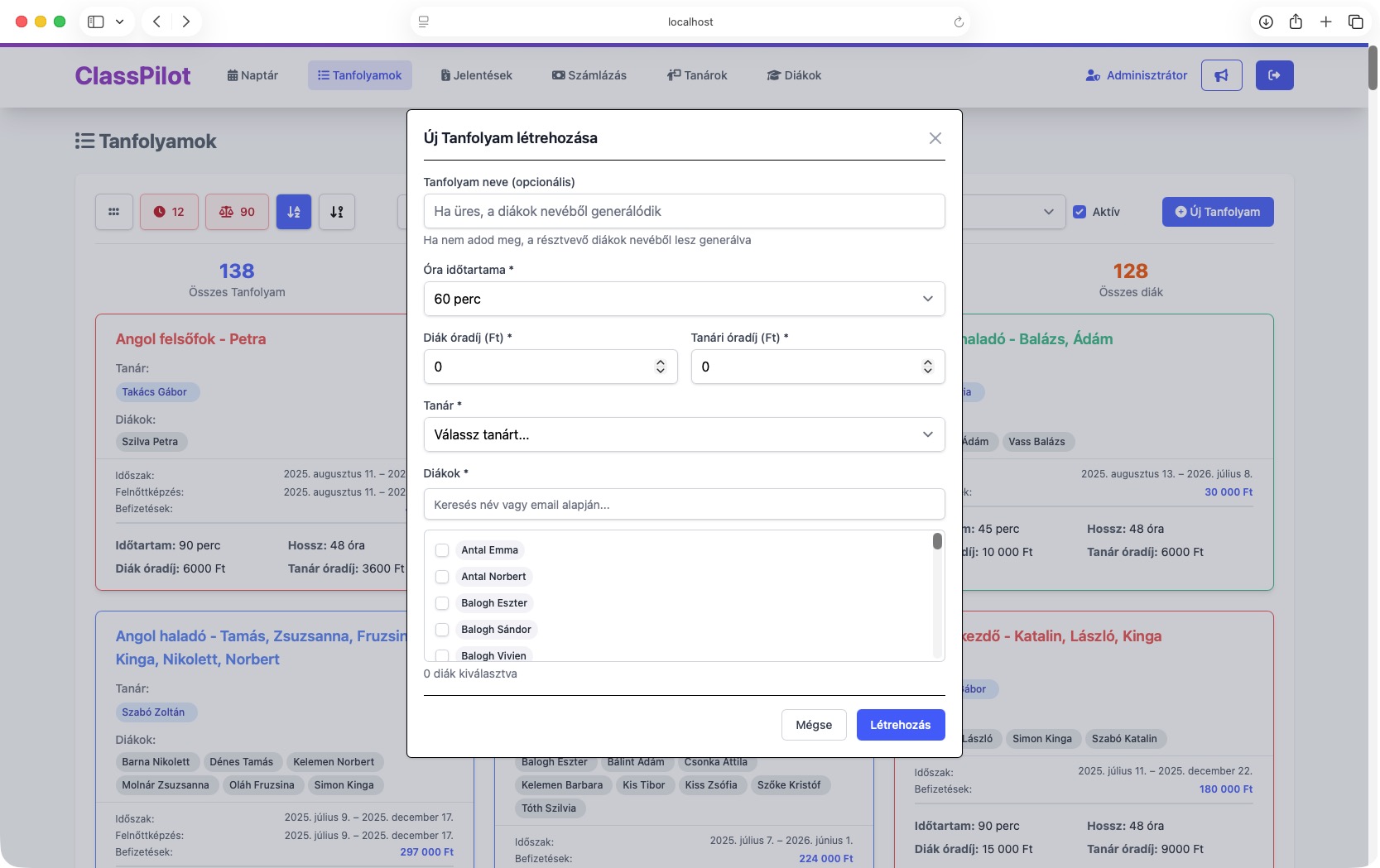The width and height of the screenshot is (1380, 868).
Task: Uncheck the Aktív filter checkbox
Action: tap(1079, 212)
